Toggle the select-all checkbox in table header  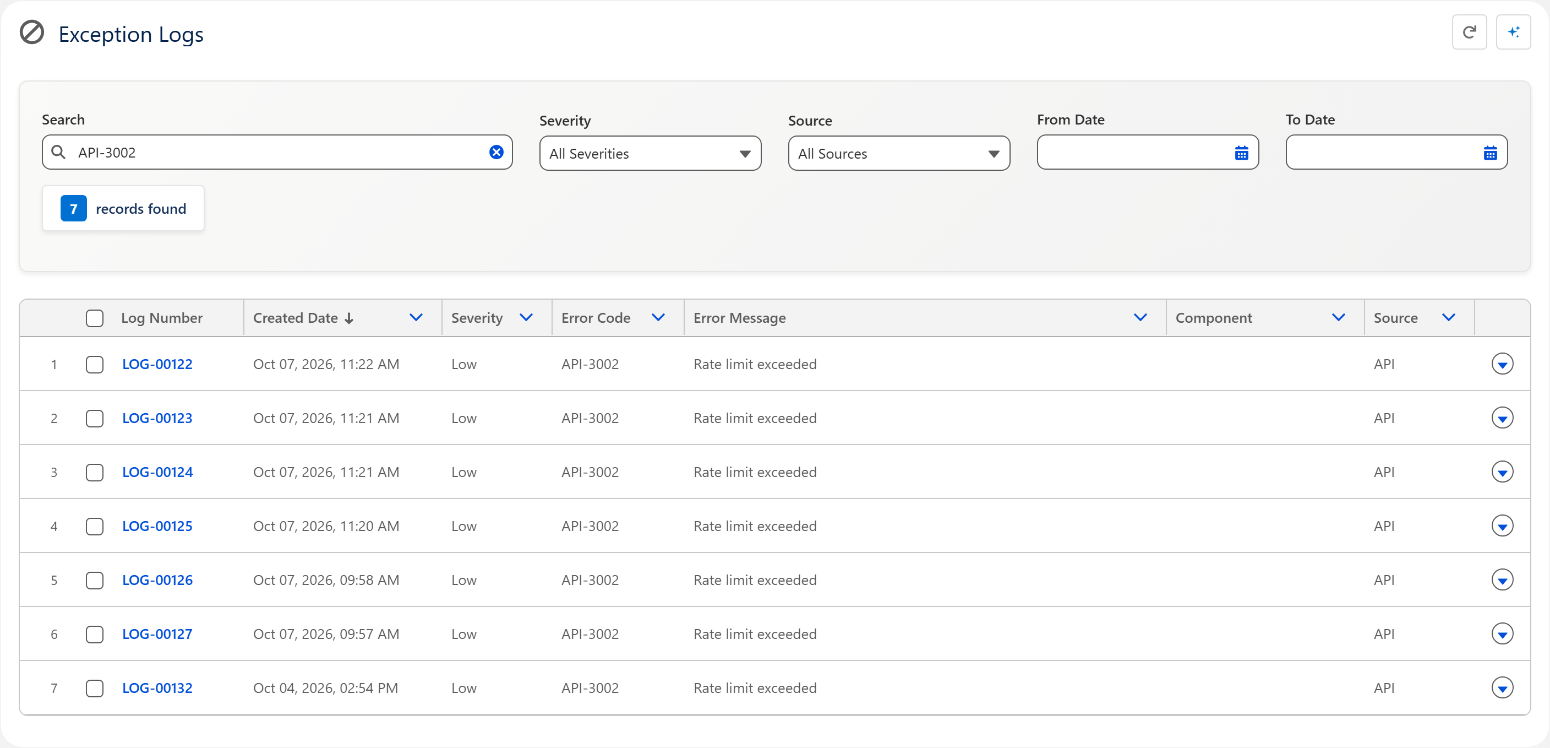click(94, 318)
